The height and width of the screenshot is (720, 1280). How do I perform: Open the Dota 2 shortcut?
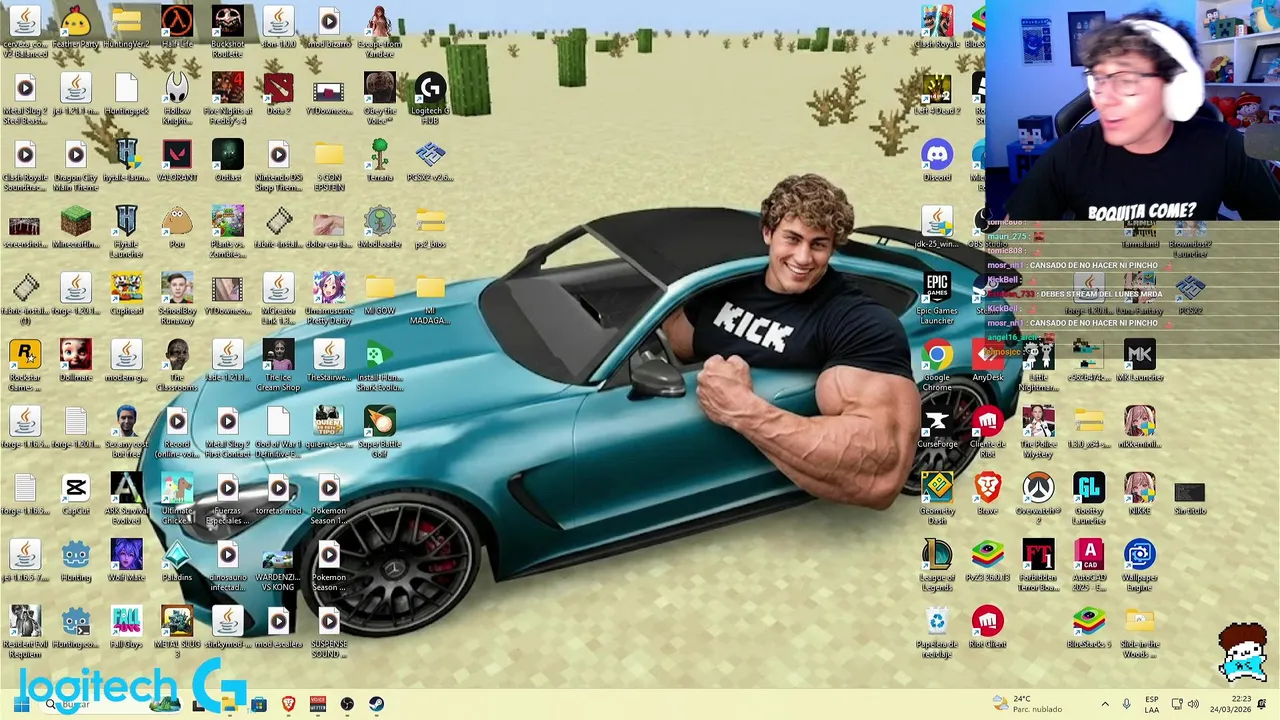pyautogui.click(x=278, y=94)
